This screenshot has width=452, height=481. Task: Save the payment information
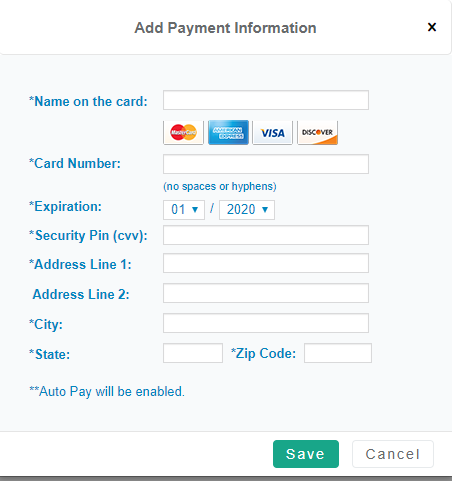pyautogui.click(x=306, y=454)
